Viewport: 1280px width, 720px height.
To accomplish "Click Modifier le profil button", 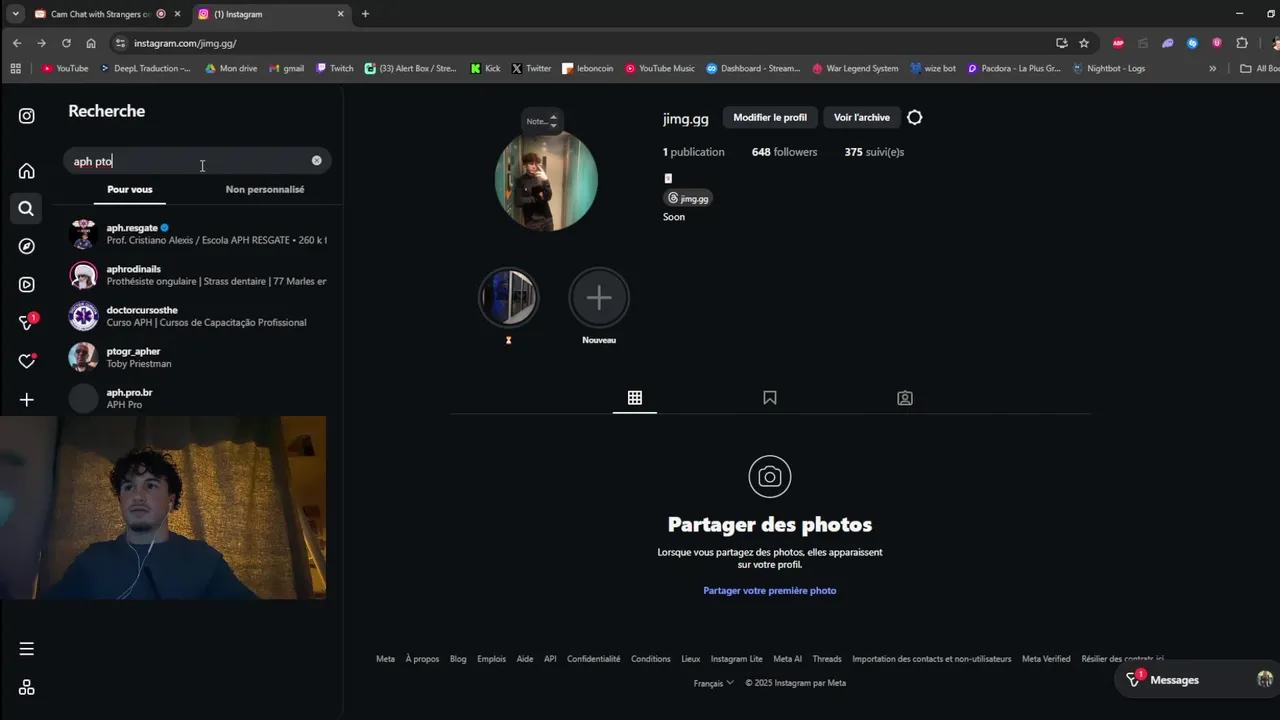I will pos(770,118).
